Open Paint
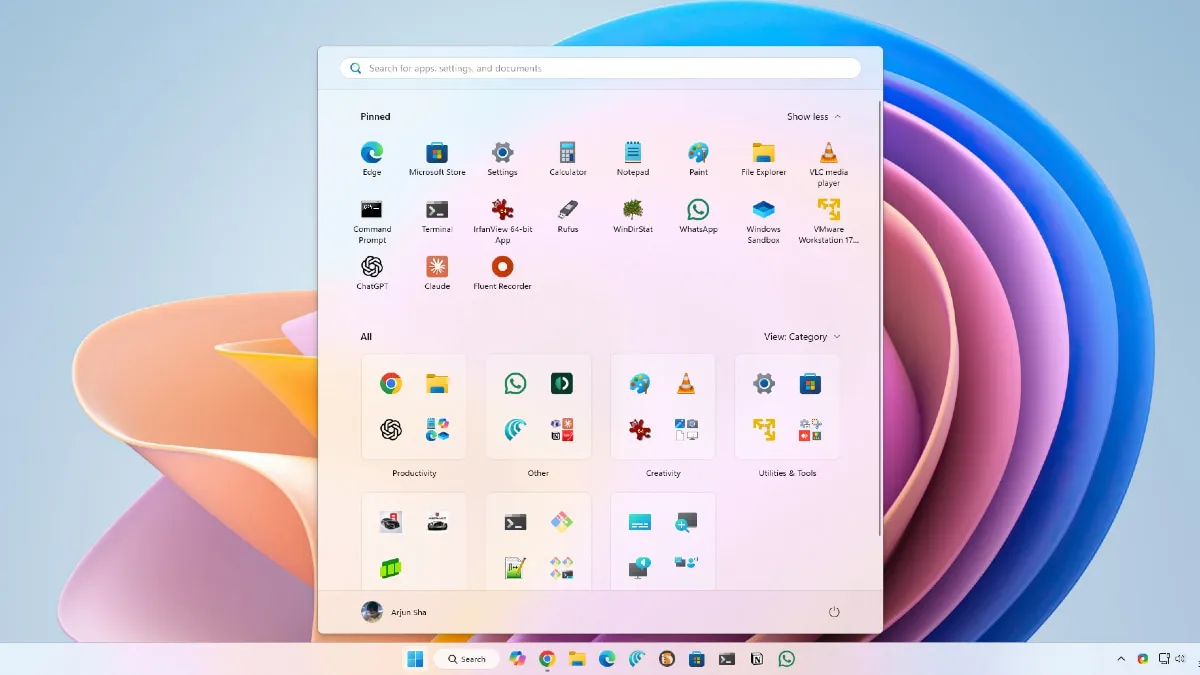The image size is (1200, 675). tap(697, 155)
